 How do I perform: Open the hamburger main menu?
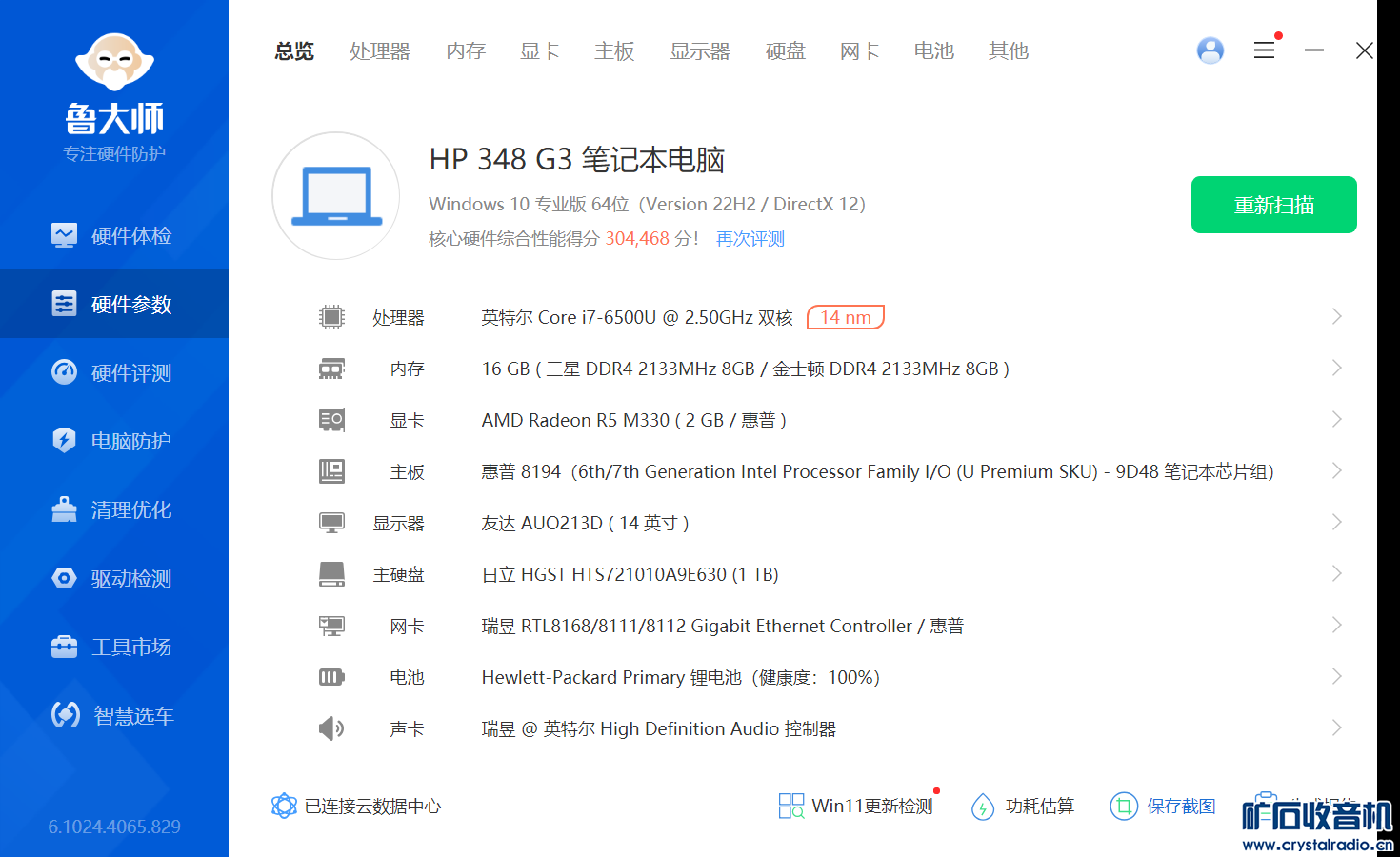point(1265,50)
